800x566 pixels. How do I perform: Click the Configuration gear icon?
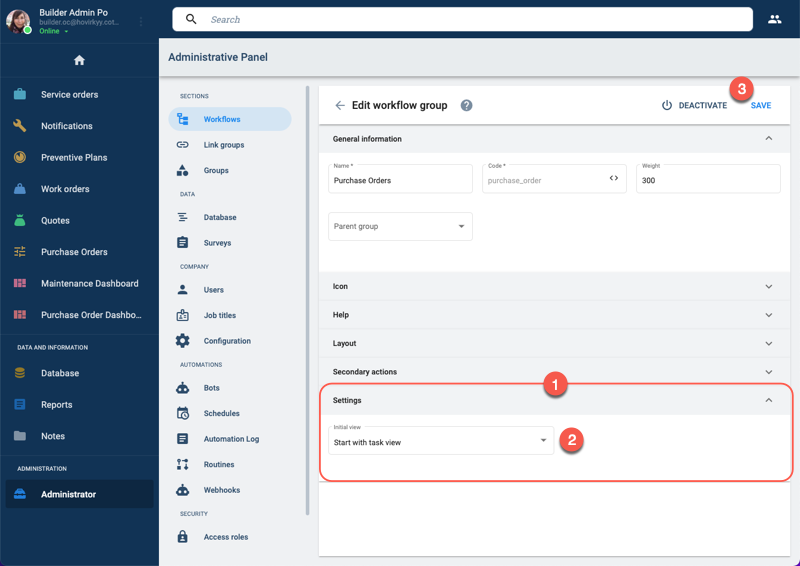(183, 341)
